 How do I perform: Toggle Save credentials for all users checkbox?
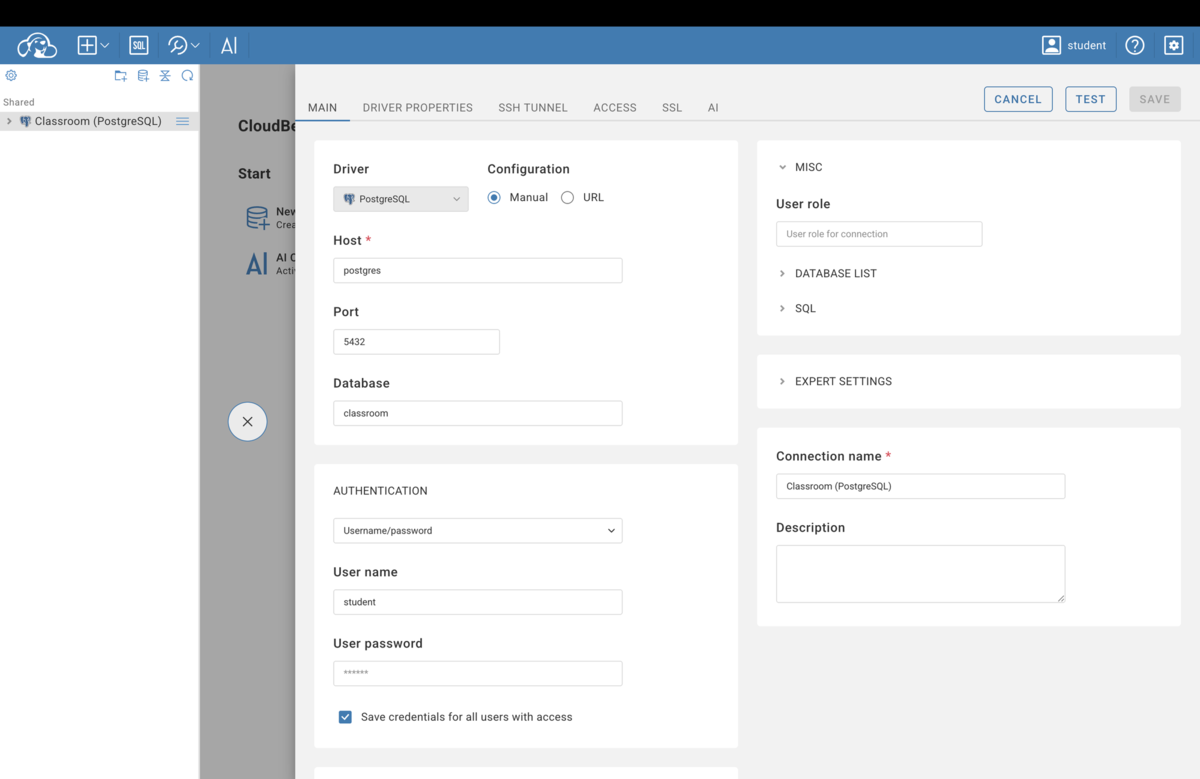[345, 717]
